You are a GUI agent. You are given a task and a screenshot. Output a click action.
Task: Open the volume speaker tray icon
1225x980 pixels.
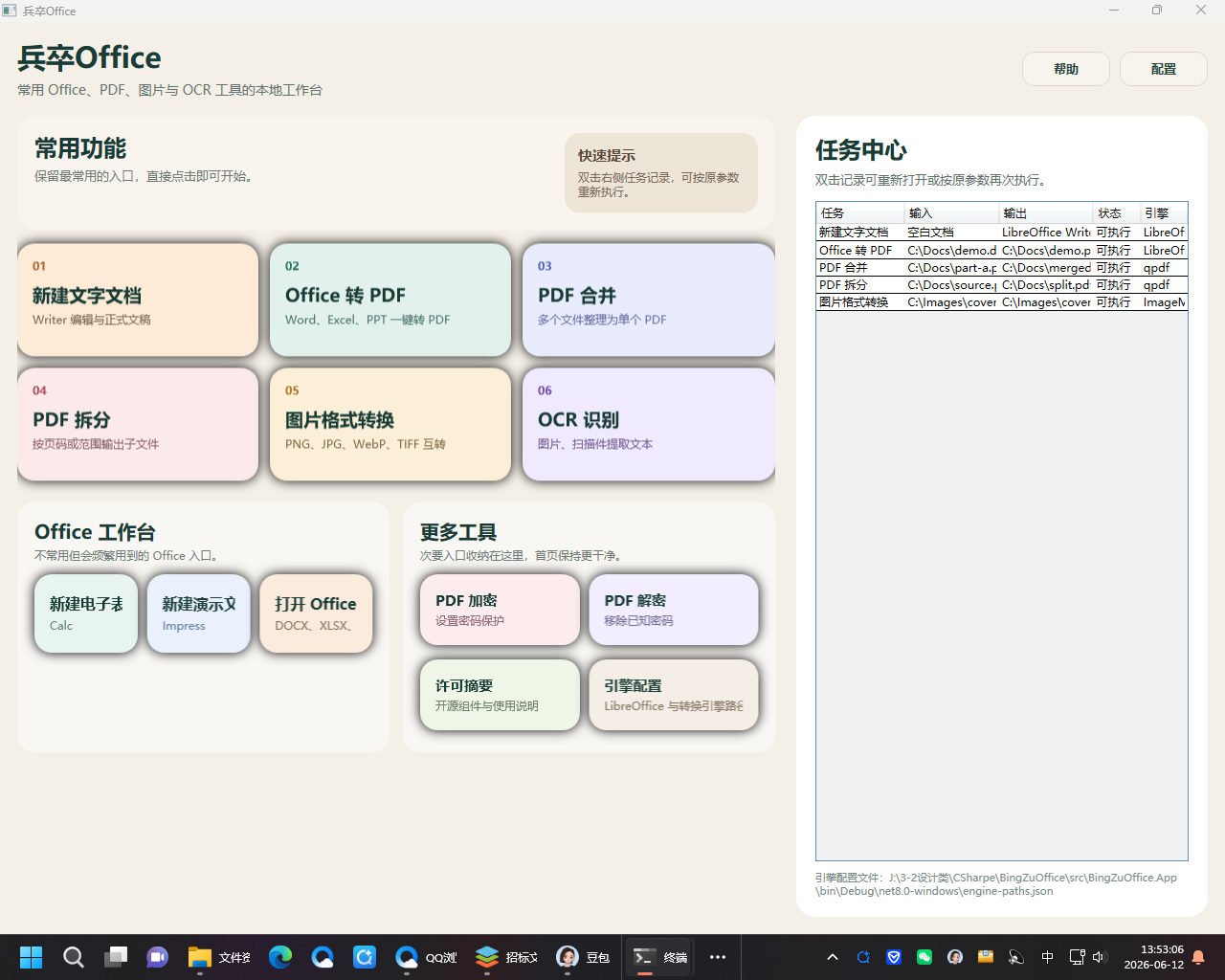point(1099,957)
